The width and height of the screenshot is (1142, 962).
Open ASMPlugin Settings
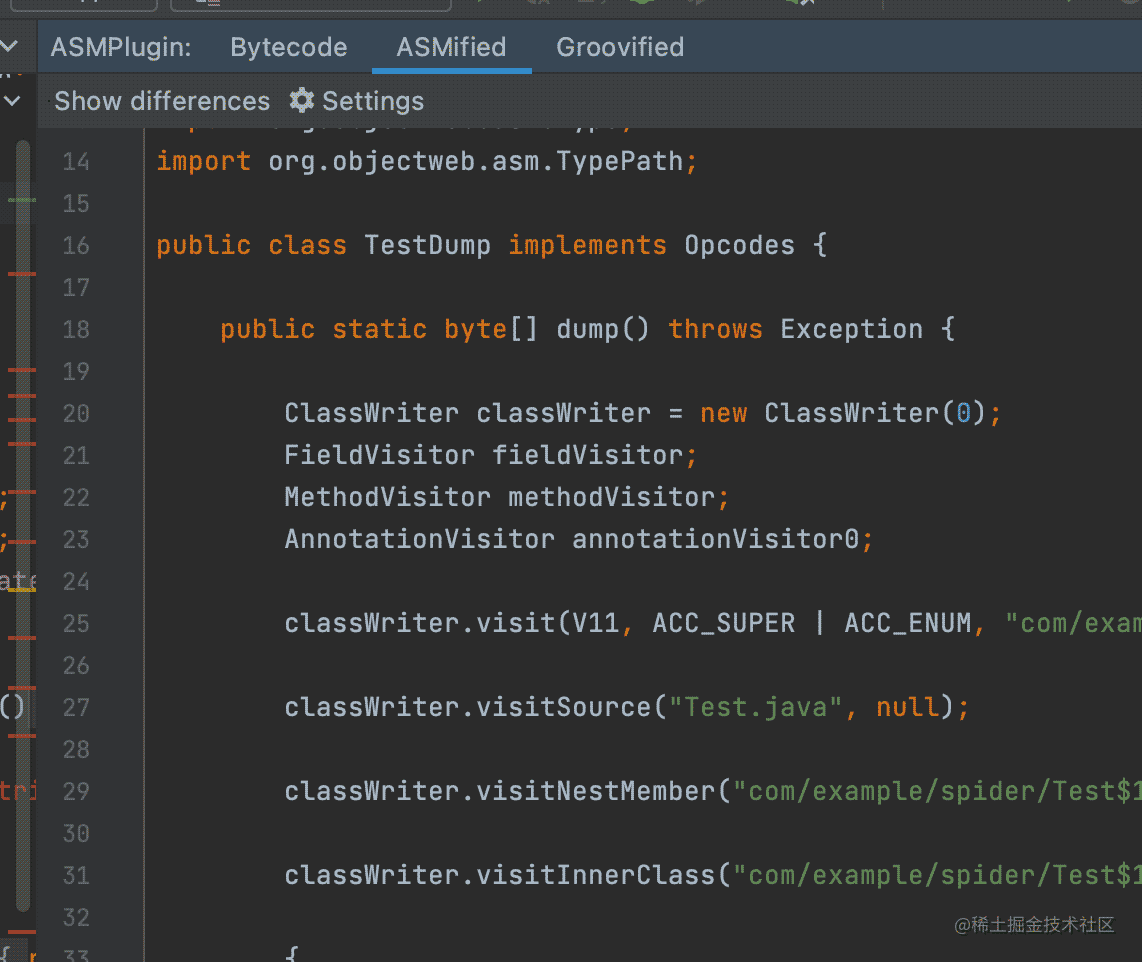coord(357,101)
